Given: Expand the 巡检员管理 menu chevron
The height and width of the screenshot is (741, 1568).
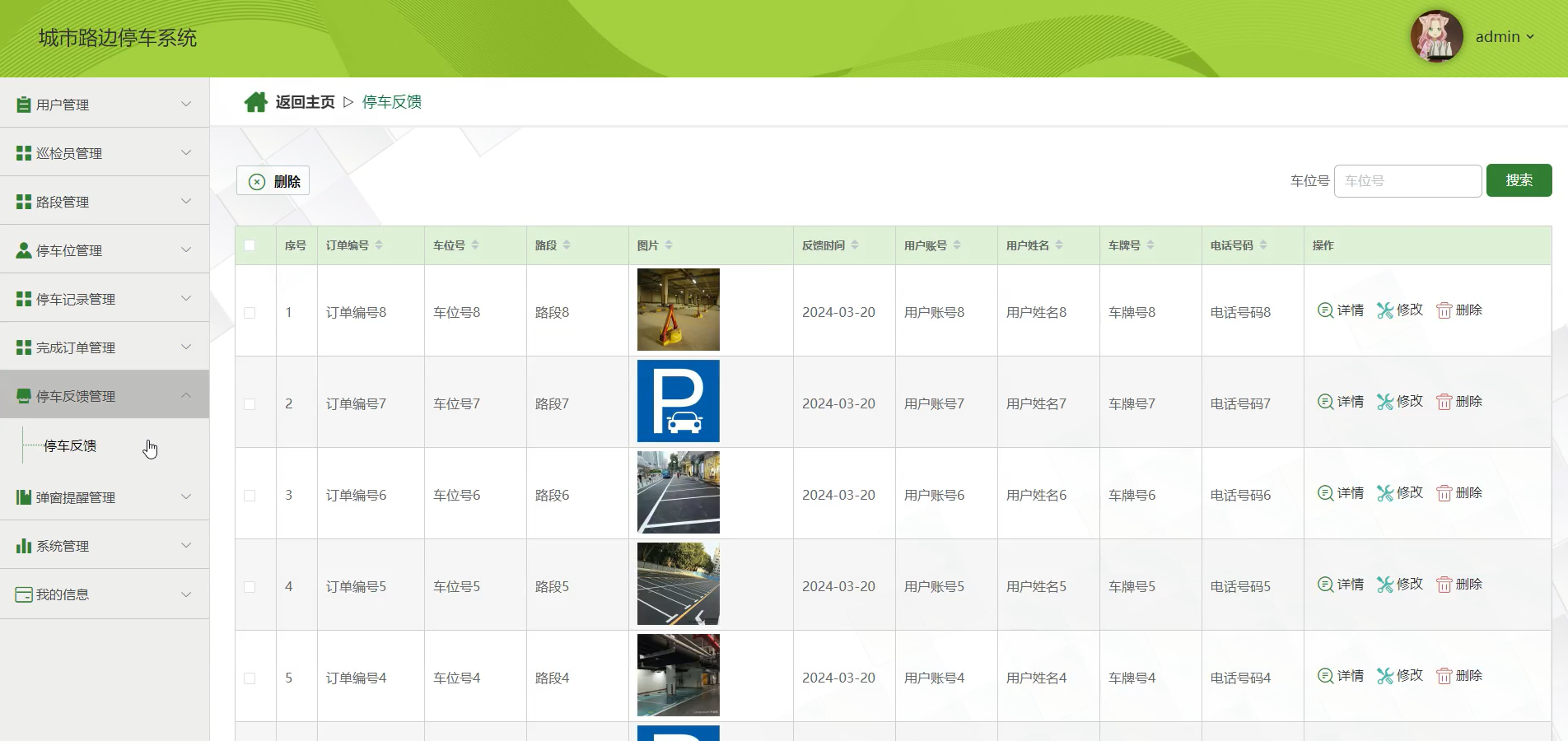Looking at the screenshot, I should click(186, 152).
